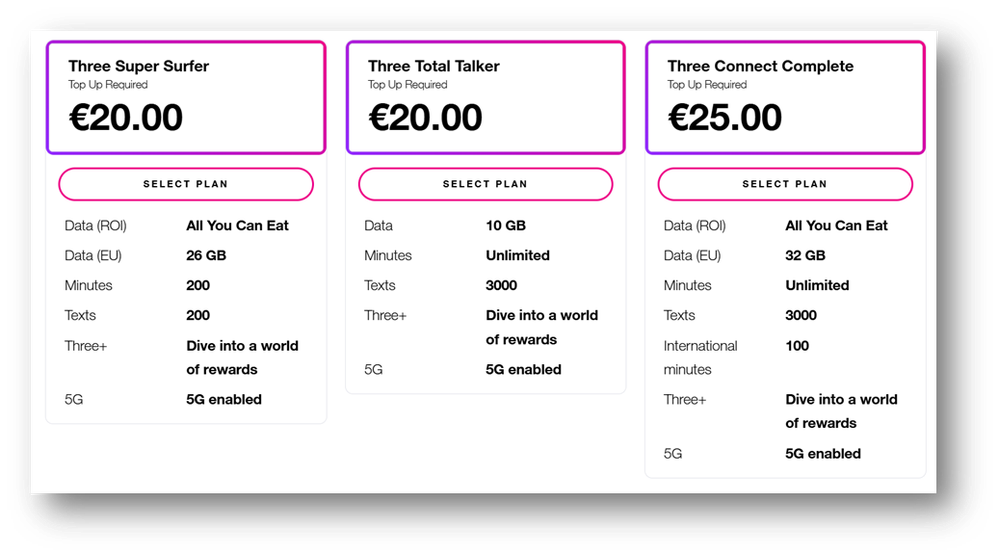
Task: Click '5G enabled' in the Super Surfer plan
Action: point(224,399)
